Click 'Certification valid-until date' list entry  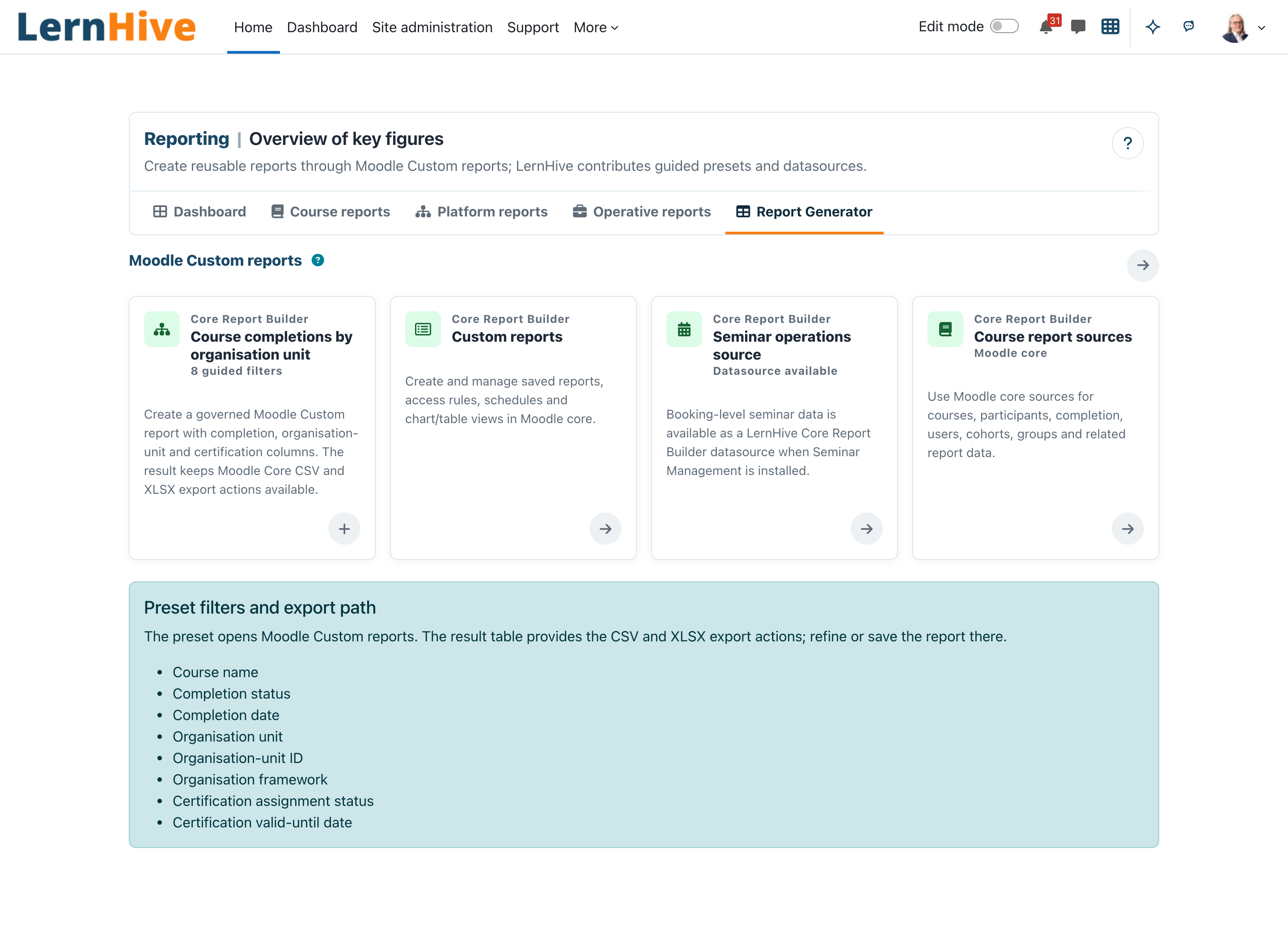(262, 822)
